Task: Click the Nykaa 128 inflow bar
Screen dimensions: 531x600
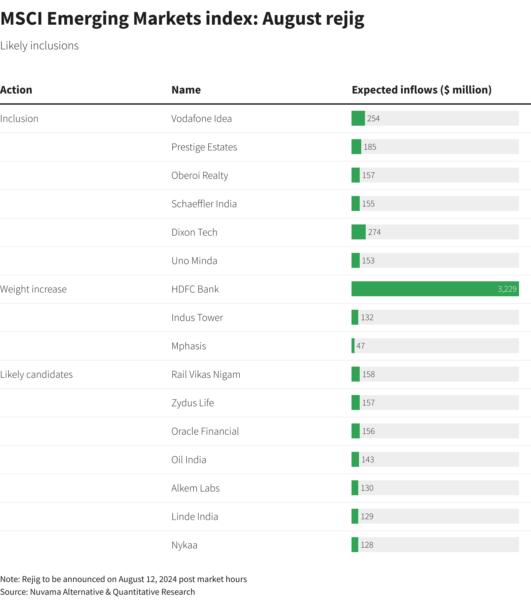Action: (355, 545)
